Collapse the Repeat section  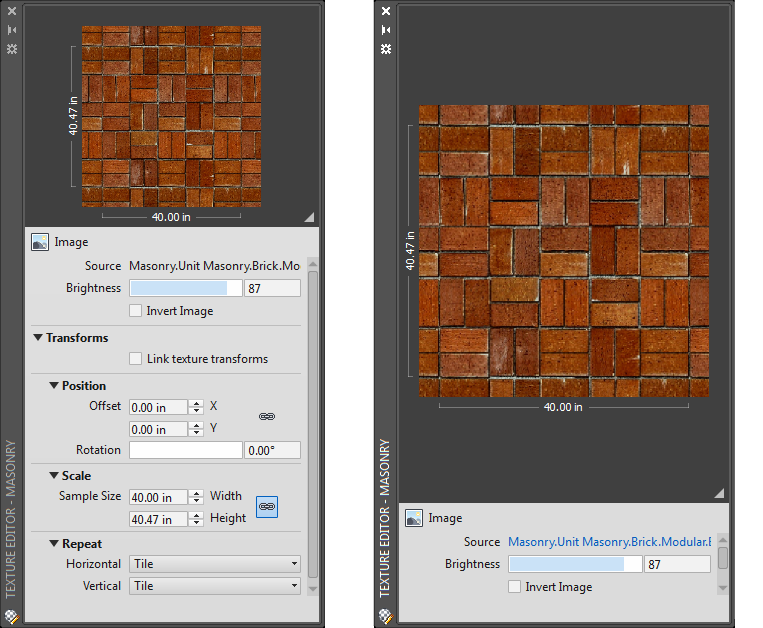click(54, 544)
